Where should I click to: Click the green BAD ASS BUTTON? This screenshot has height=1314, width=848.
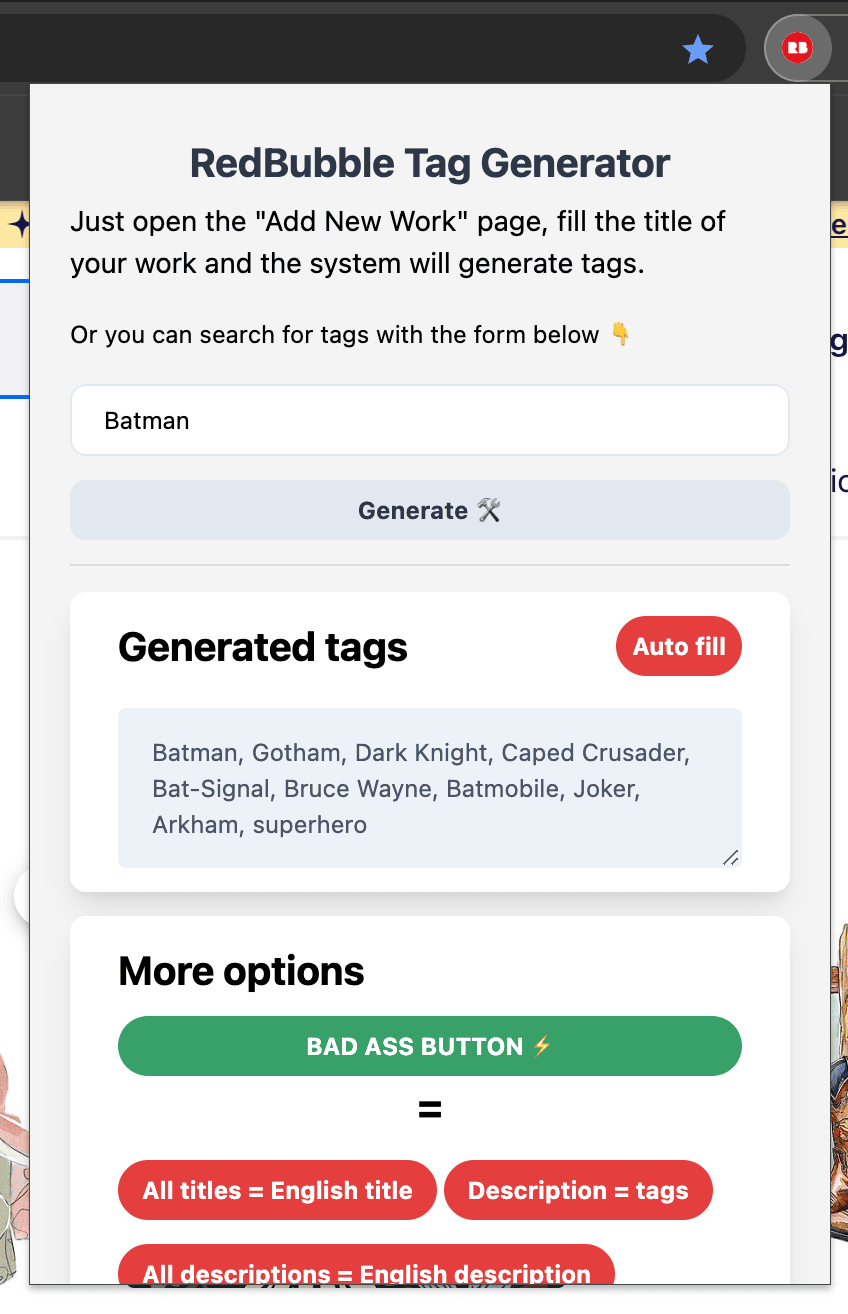(x=430, y=1046)
